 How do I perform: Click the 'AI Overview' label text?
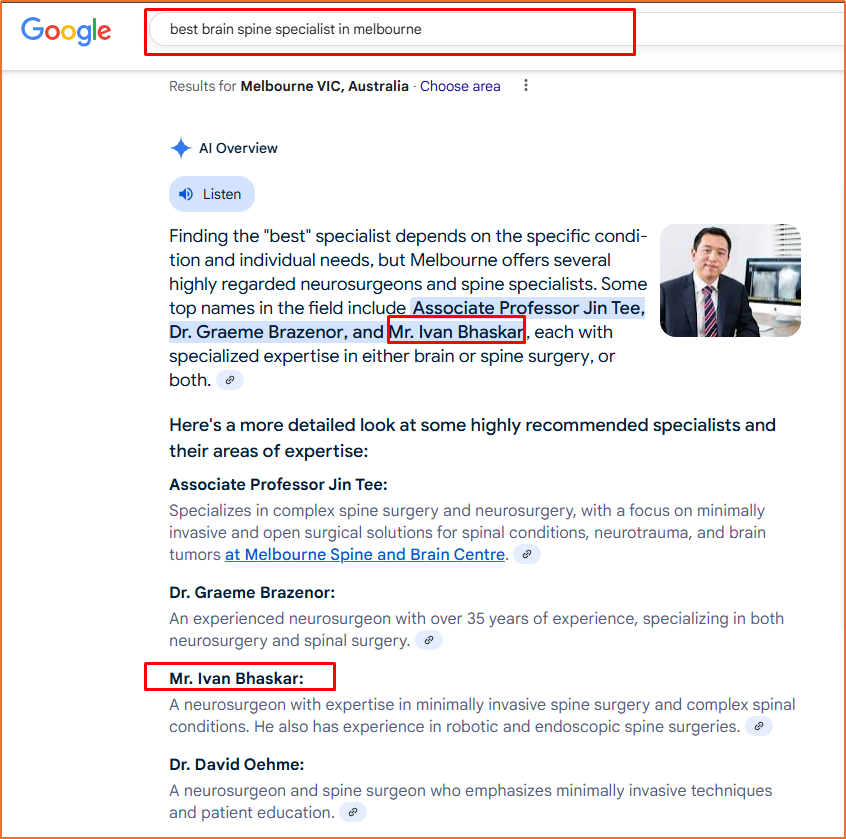click(238, 148)
